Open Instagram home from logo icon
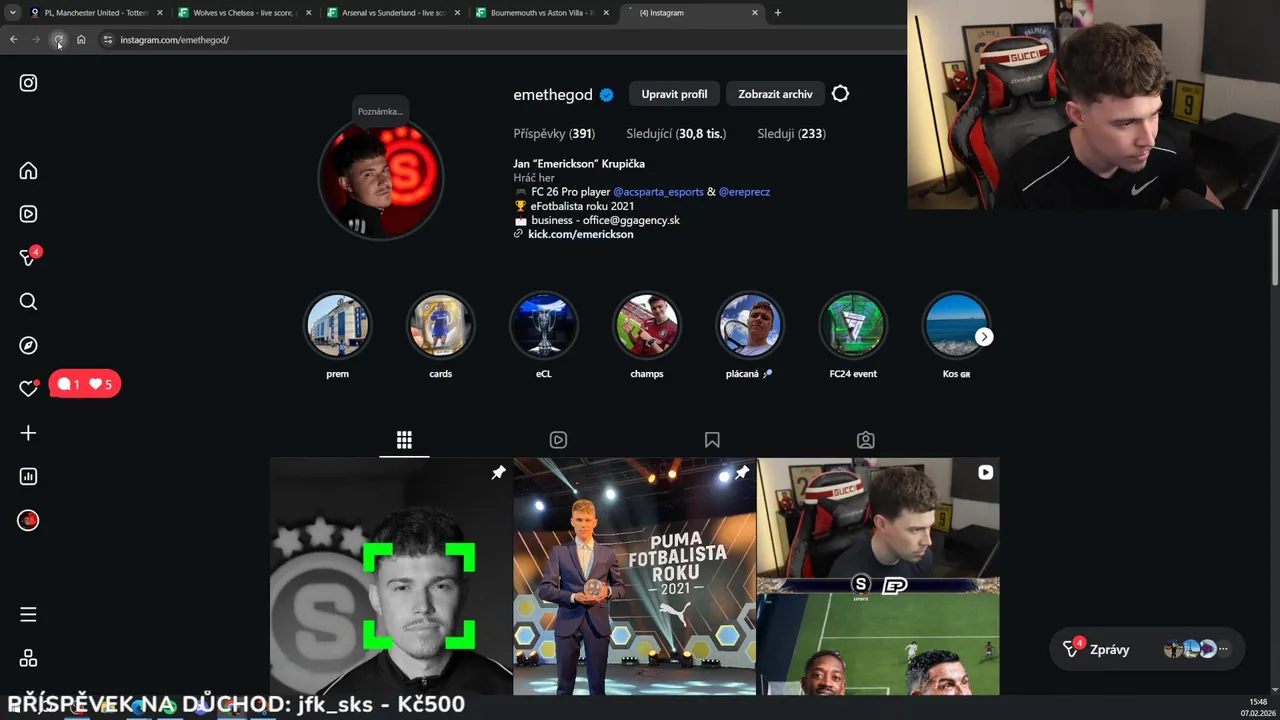The image size is (1280, 720). [29, 83]
